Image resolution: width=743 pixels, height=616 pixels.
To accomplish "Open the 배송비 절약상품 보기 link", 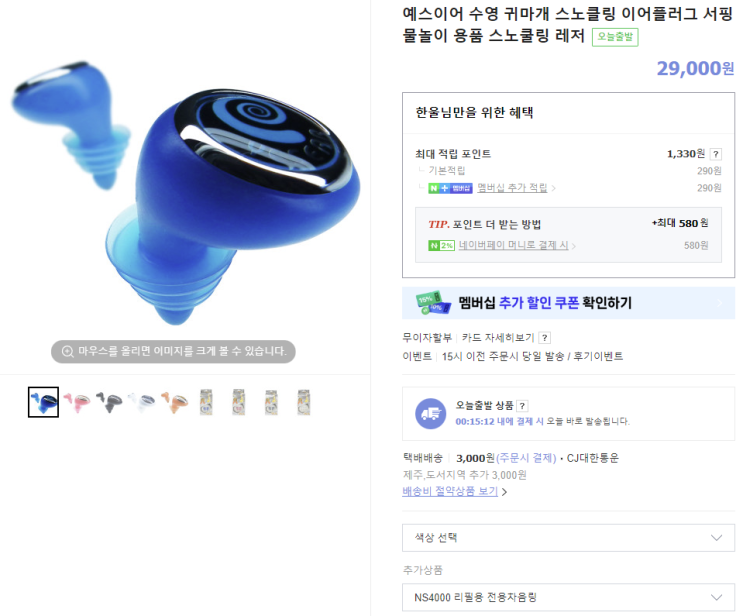I will coord(450,492).
